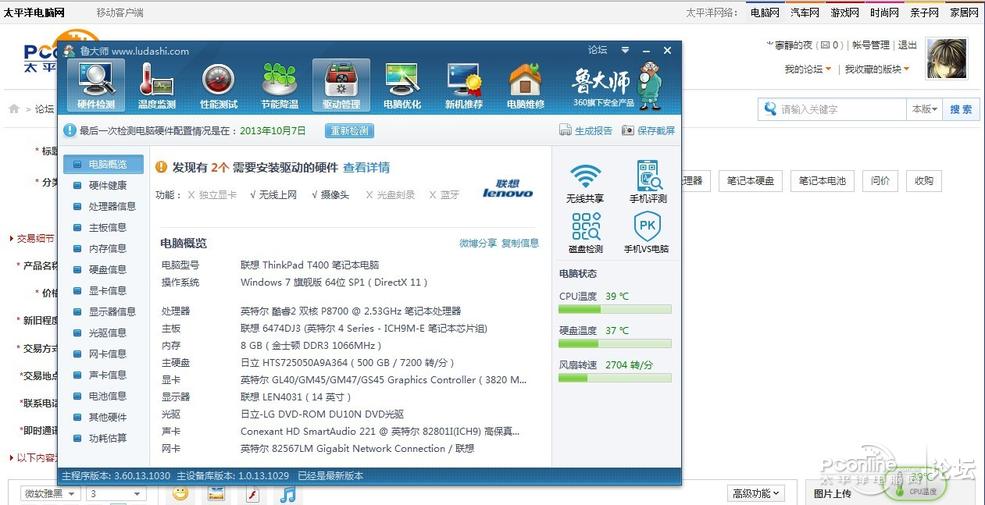
Task: Click the smiley emoji icon in editor toolbar
Action: click(x=180, y=494)
